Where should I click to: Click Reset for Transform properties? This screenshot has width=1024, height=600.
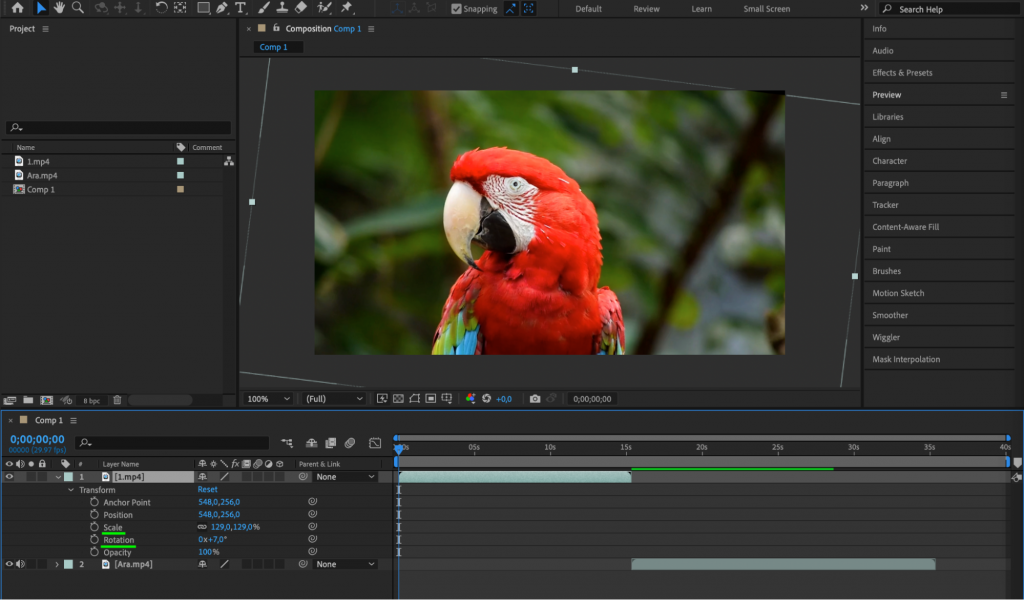pos(207,490)
